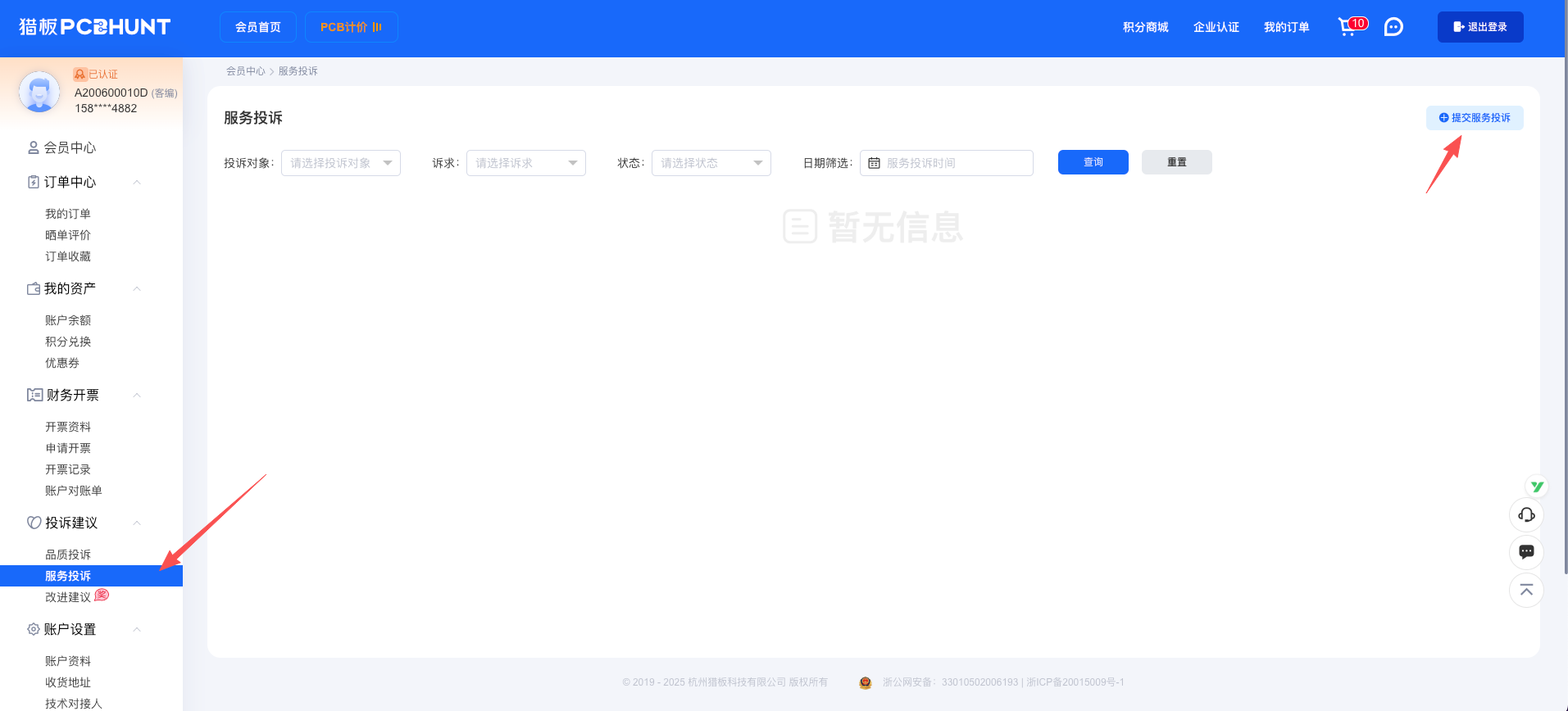Open the 状态 dropdown
This screenshot has height=711, width=1568.
point(711,163)
